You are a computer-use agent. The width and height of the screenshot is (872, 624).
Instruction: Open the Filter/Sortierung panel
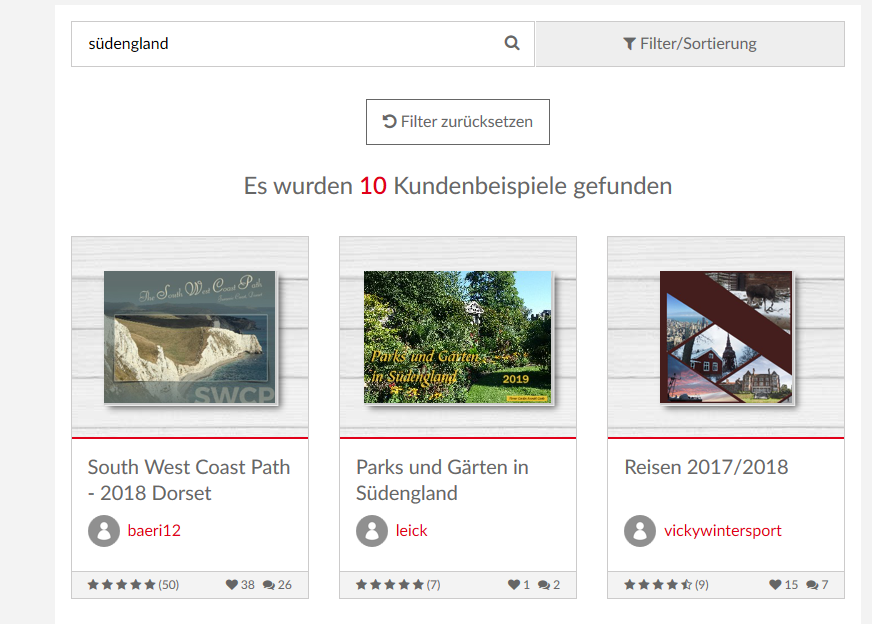pyautogui.click(x=690, y=44)
